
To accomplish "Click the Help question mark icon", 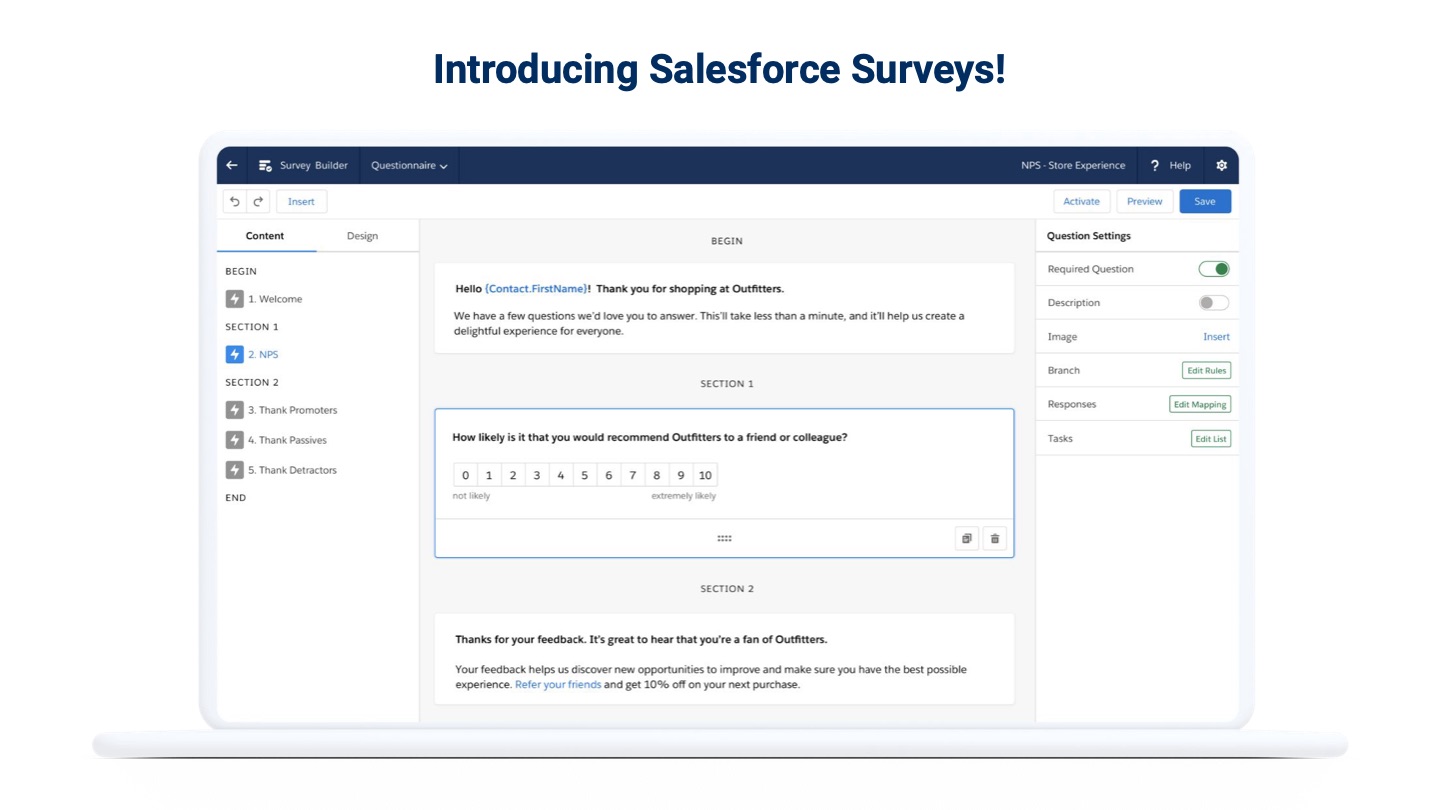I will click(x=1155, y=166).
